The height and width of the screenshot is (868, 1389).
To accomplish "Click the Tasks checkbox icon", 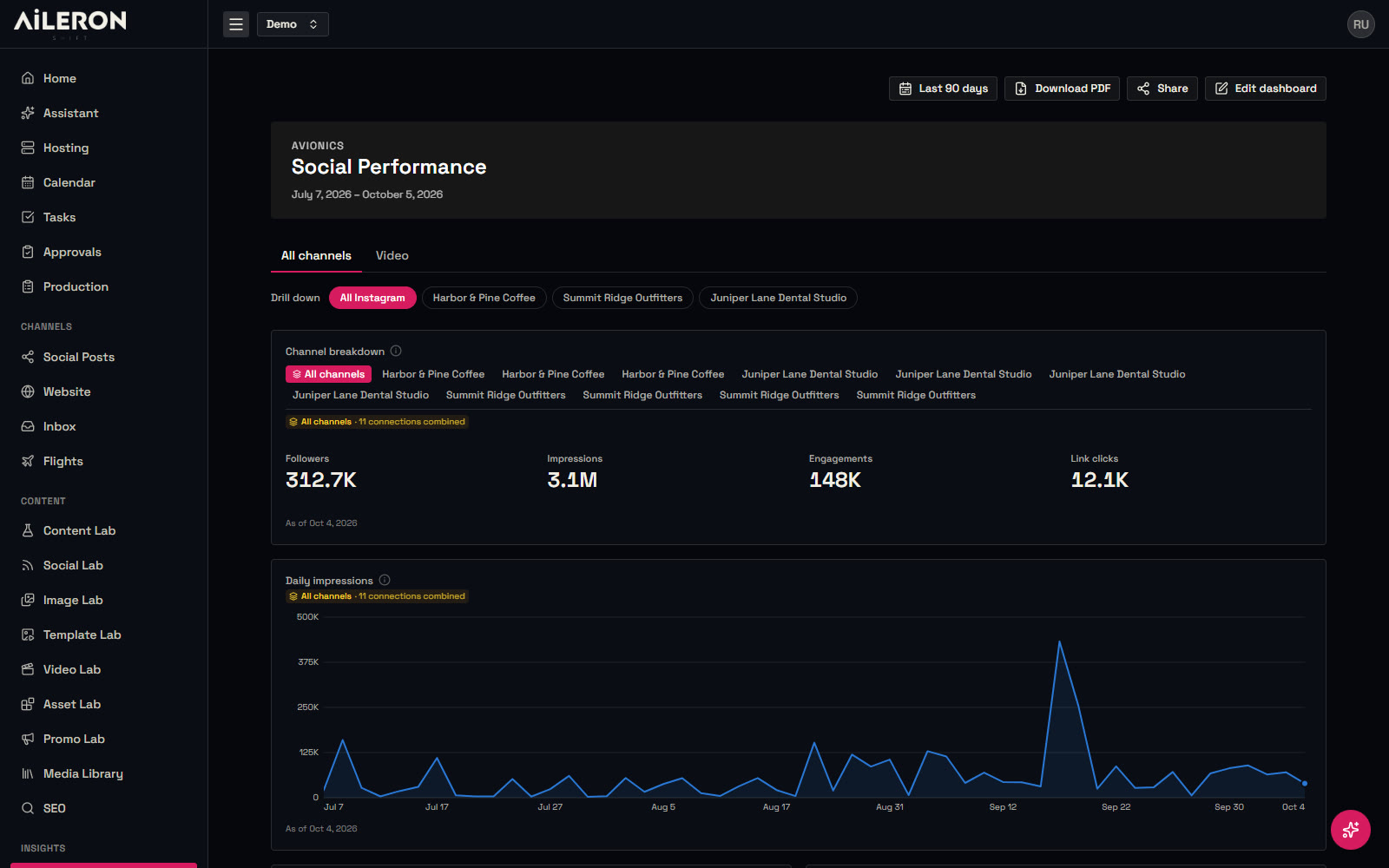I will [x=28, y=217].
